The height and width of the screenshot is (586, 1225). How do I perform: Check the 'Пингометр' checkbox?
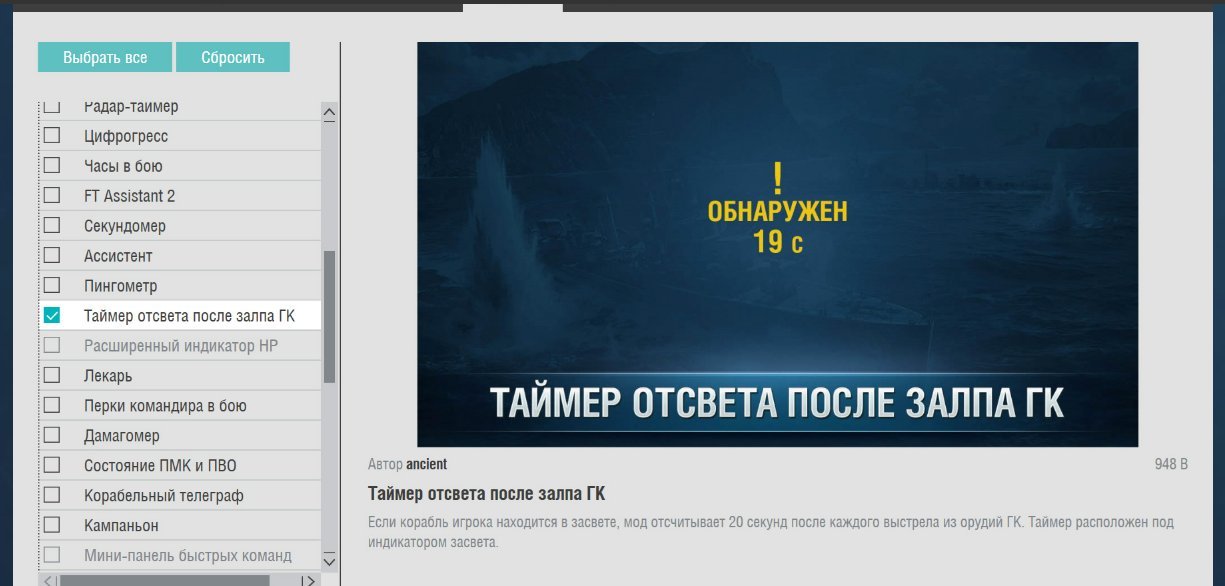52,286
